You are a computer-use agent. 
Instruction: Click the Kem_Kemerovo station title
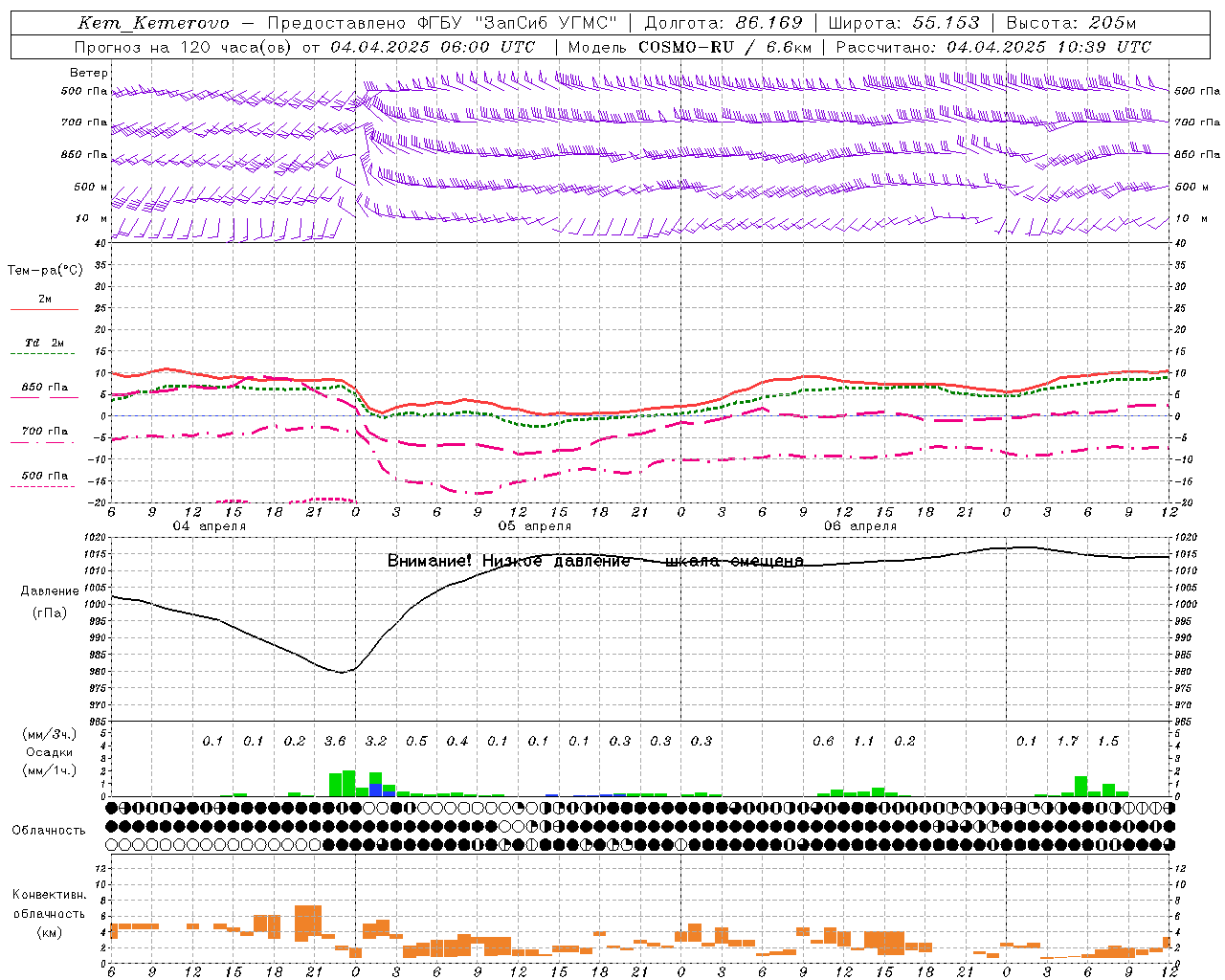coord(153,23)
